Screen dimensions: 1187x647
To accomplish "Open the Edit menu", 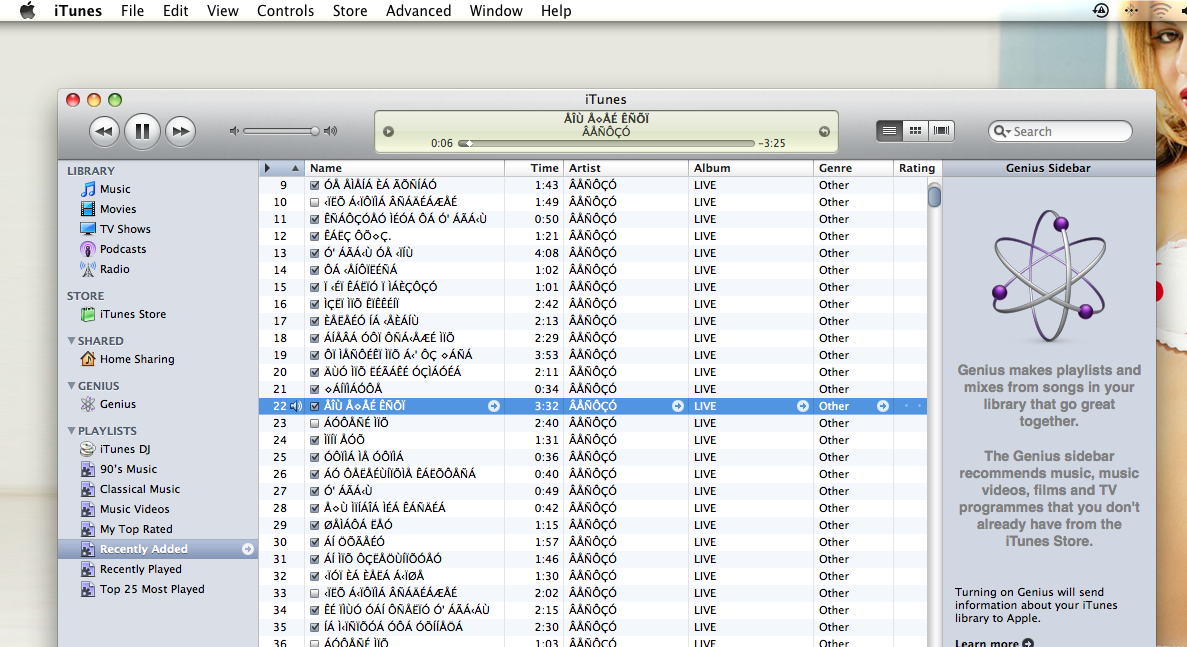I will click(176, 11).
